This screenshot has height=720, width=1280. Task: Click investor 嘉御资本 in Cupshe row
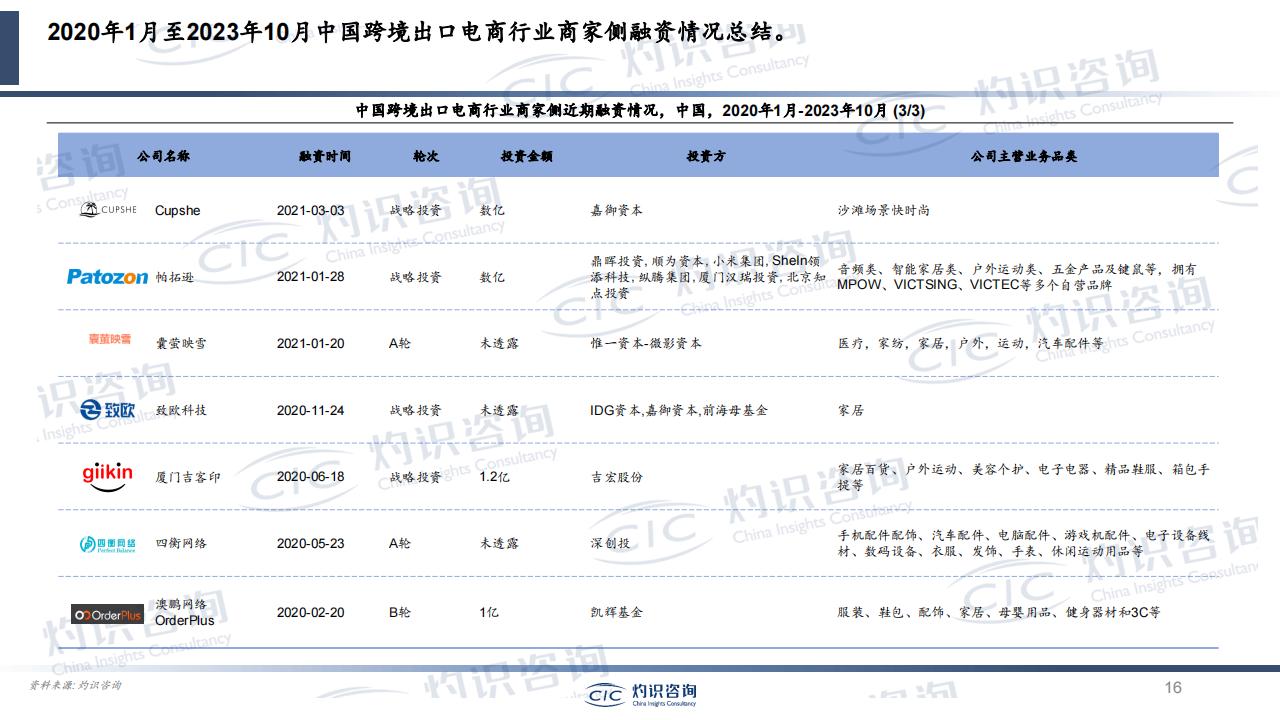pos(617,210)
